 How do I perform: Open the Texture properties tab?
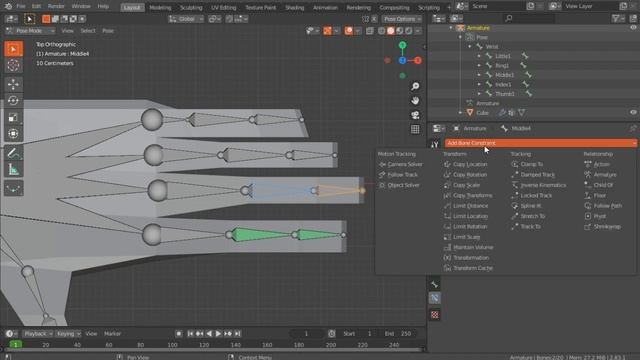pos(435,315)
